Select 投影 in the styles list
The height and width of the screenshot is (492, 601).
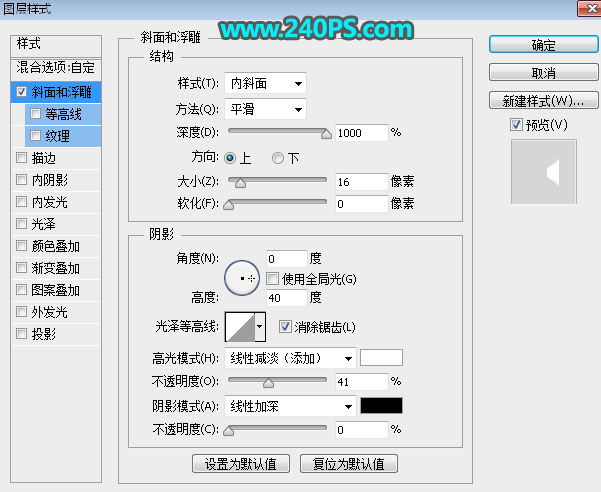[x=43, y=334]
